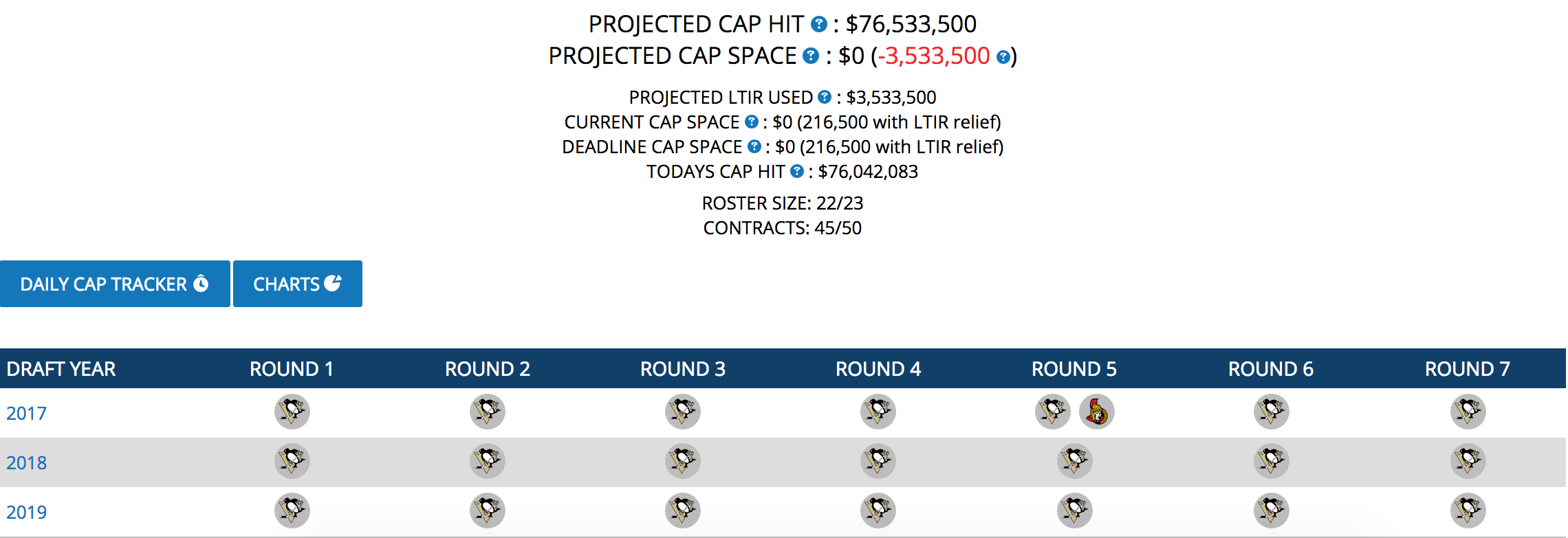Click help icon after red -3,533,500 figure
The image size is (1568, 538).
click(x=1003, y=57)
